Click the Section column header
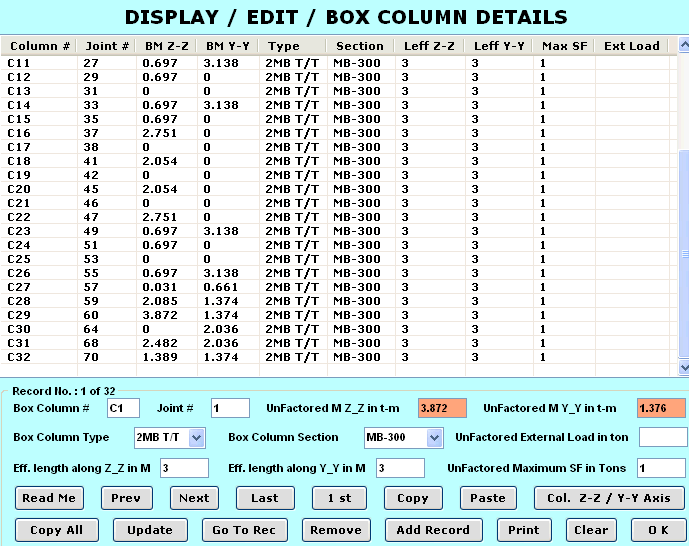689x546 pixels. tap(360, 46)
